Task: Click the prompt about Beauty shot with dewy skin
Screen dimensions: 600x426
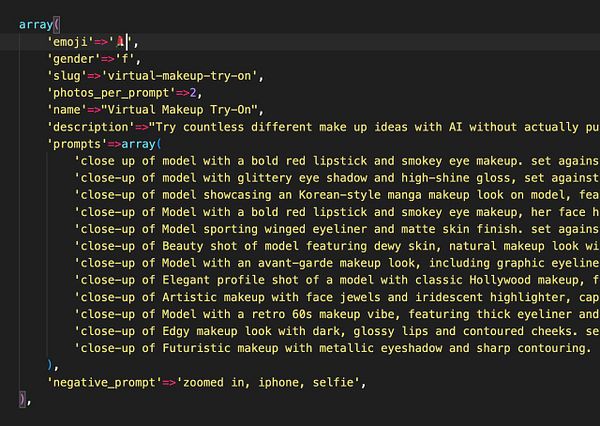Action: coord(337,246)
